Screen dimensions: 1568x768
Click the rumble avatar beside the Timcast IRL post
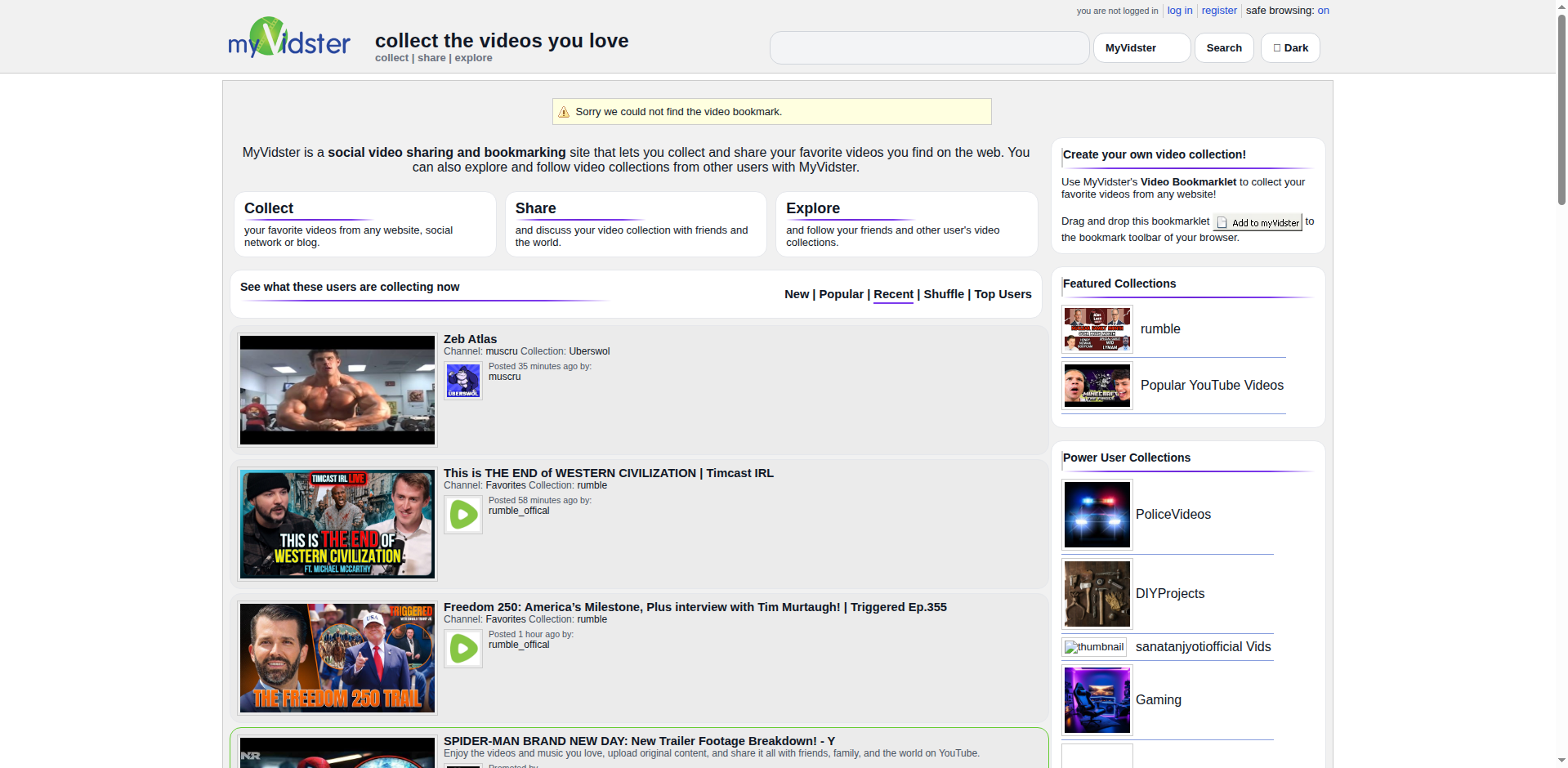(463, 515)
